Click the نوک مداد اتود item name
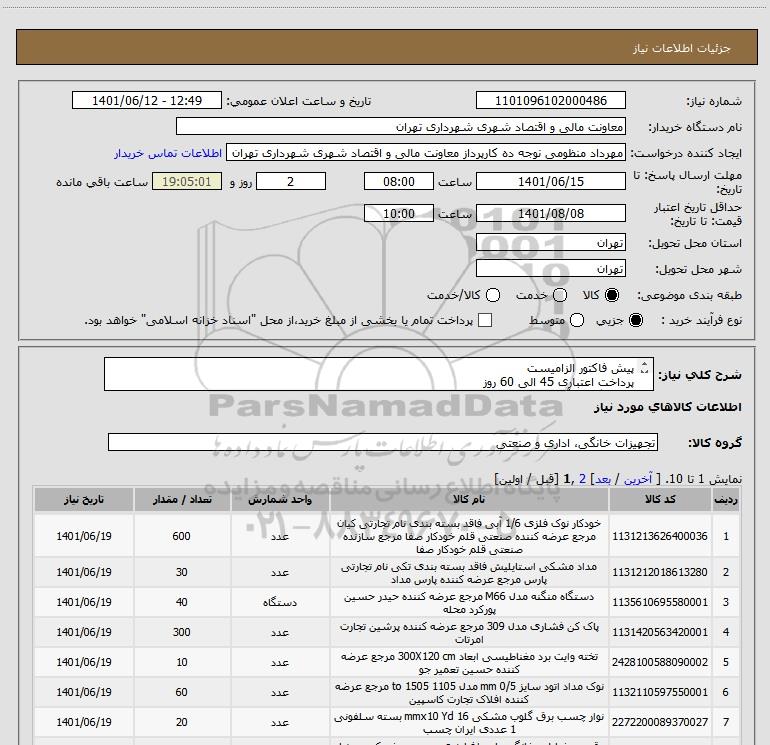The image size is (770, 745). (469, 692)
